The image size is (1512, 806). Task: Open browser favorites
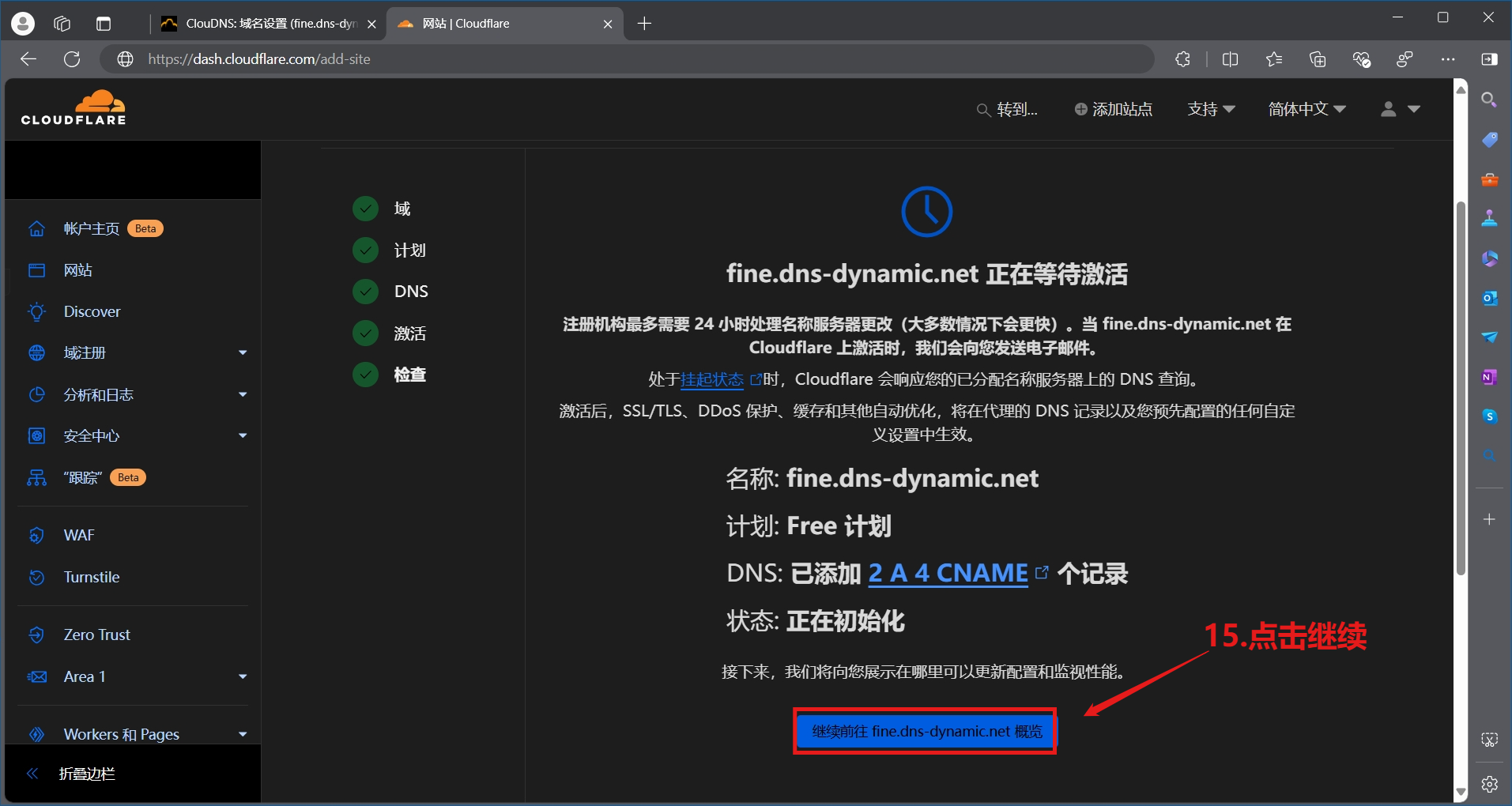coord(1274,59)
